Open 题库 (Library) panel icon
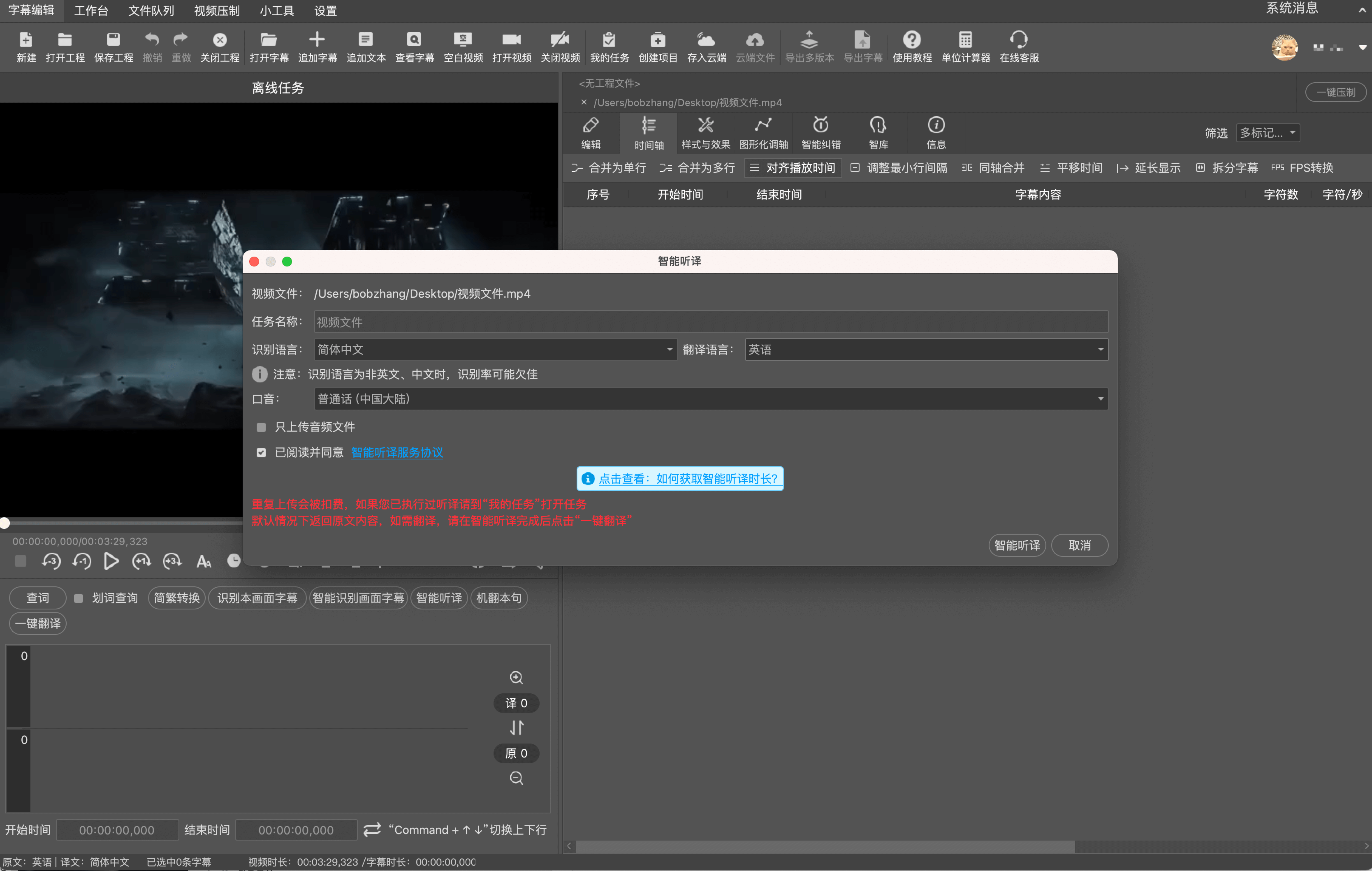 [877, 131]
